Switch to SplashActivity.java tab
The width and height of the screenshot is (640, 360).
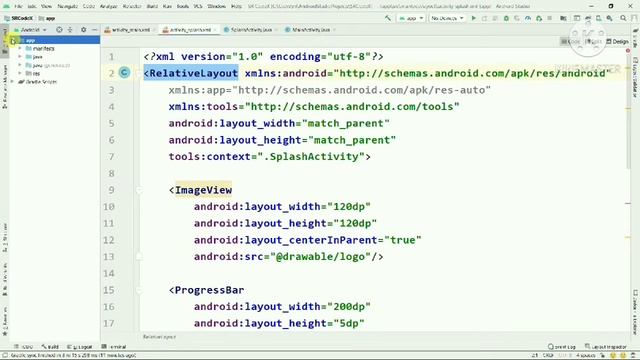click(x=251, y=30)
